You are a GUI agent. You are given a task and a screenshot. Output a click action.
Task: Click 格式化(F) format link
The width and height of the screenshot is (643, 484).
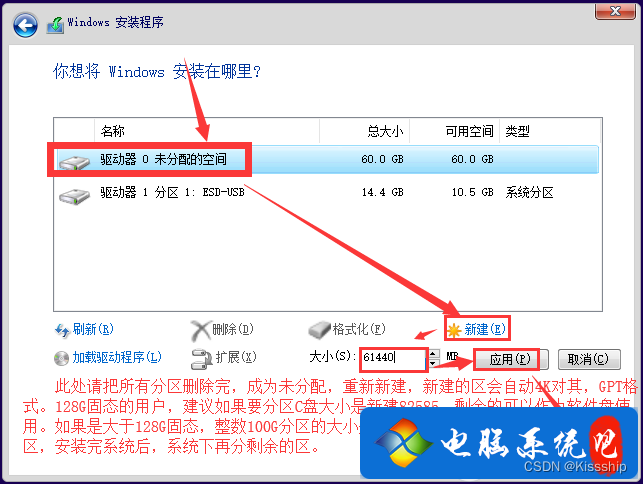click(x=359, y=329)
